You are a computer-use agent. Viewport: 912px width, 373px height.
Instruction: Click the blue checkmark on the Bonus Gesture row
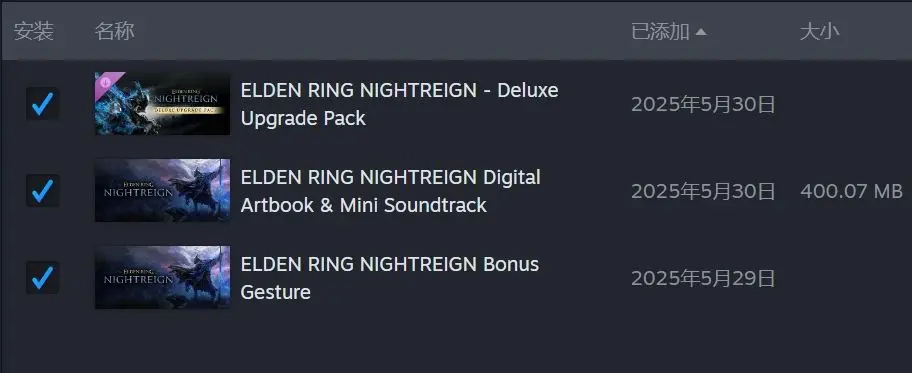[42, 277]
